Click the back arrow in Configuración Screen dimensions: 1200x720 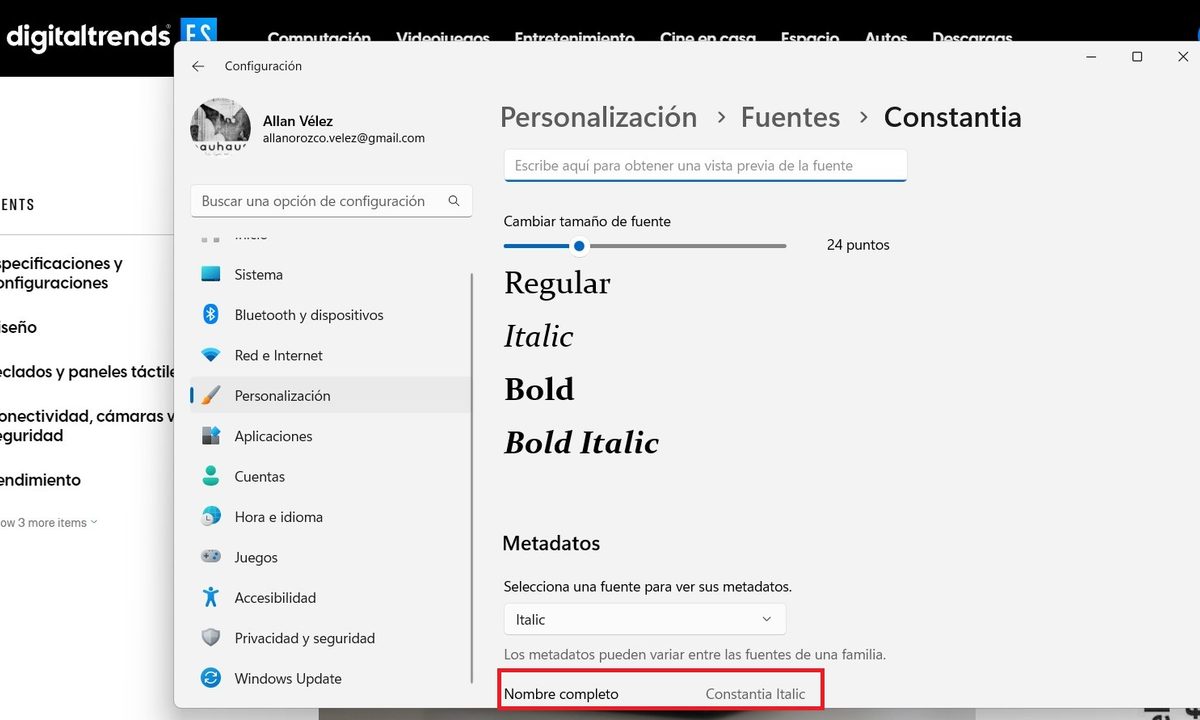point(197,65)
